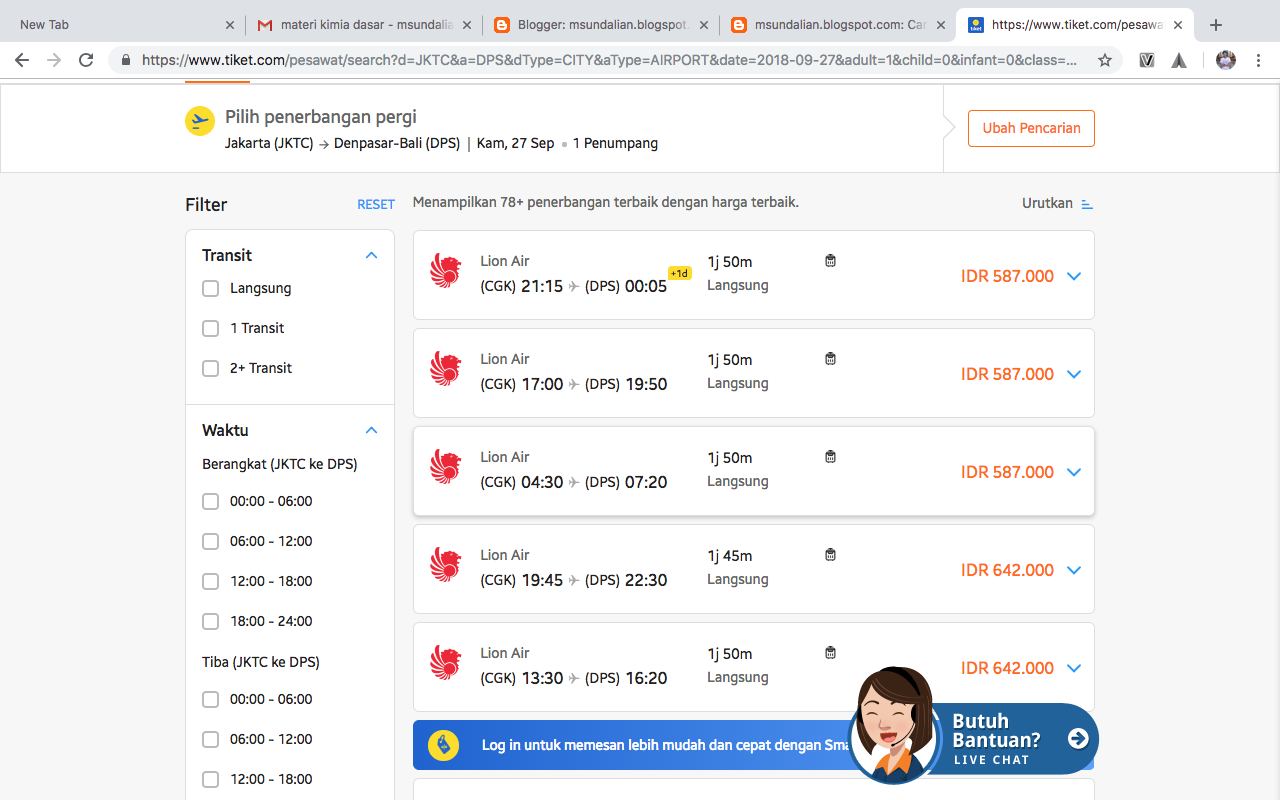This screenshot has width=1280, height=800.
Task: Check Berangkat 00:00 - 06:00 filter
Action: pyautogui.click(x=210, y=501)
